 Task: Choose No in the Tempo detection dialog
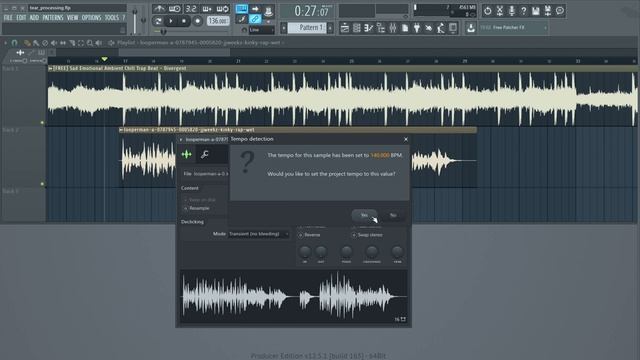coord(393,215)
